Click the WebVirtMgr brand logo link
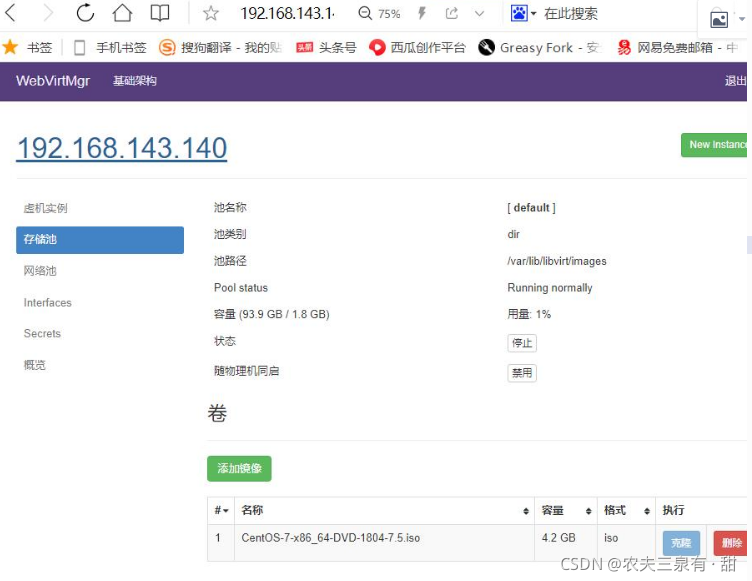 point(53,81)
